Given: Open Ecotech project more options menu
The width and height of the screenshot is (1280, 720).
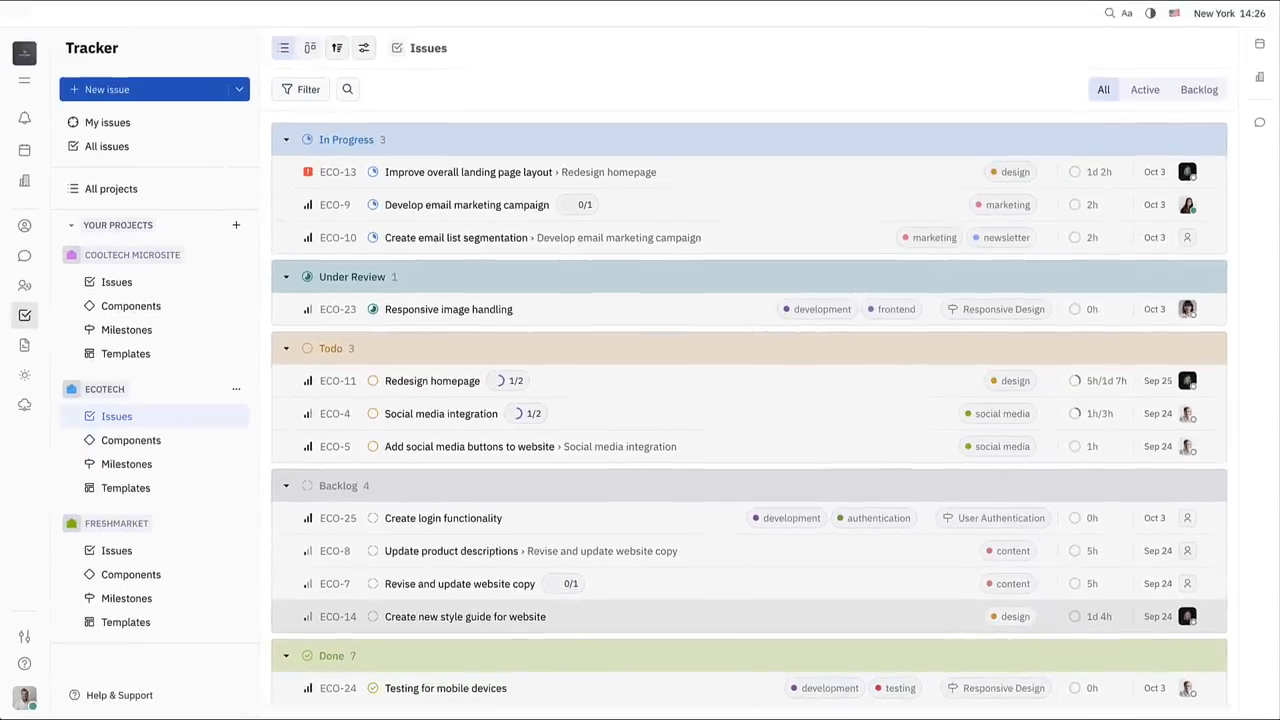Looking at the screenshot, I should (x=236, y=389).
